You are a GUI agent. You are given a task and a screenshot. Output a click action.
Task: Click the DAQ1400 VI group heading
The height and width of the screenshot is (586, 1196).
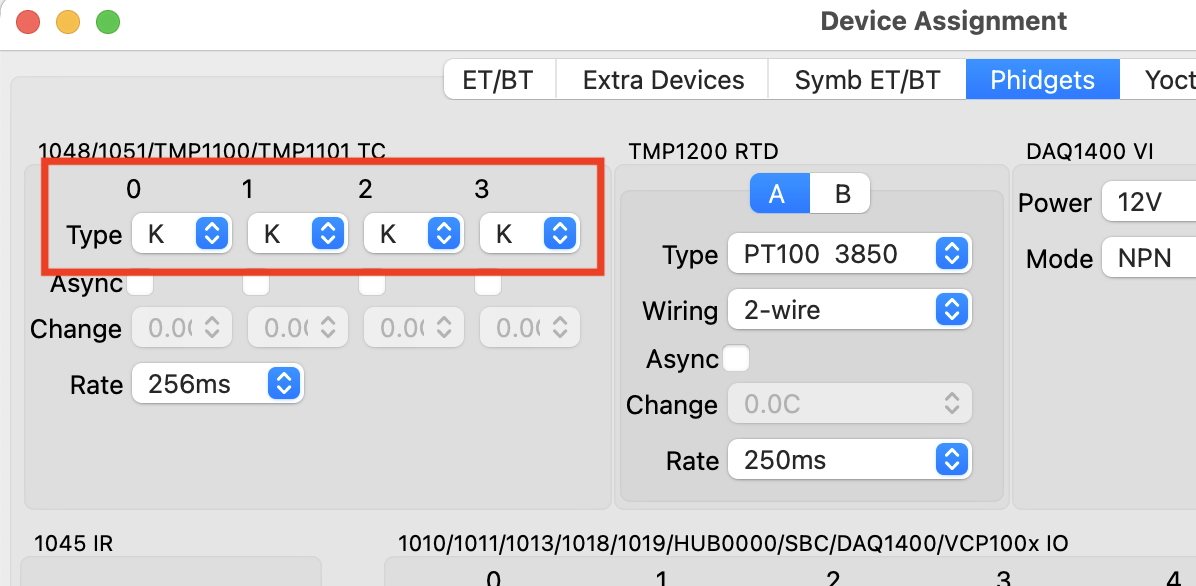pyautogui.click(x=1089, y=152)
